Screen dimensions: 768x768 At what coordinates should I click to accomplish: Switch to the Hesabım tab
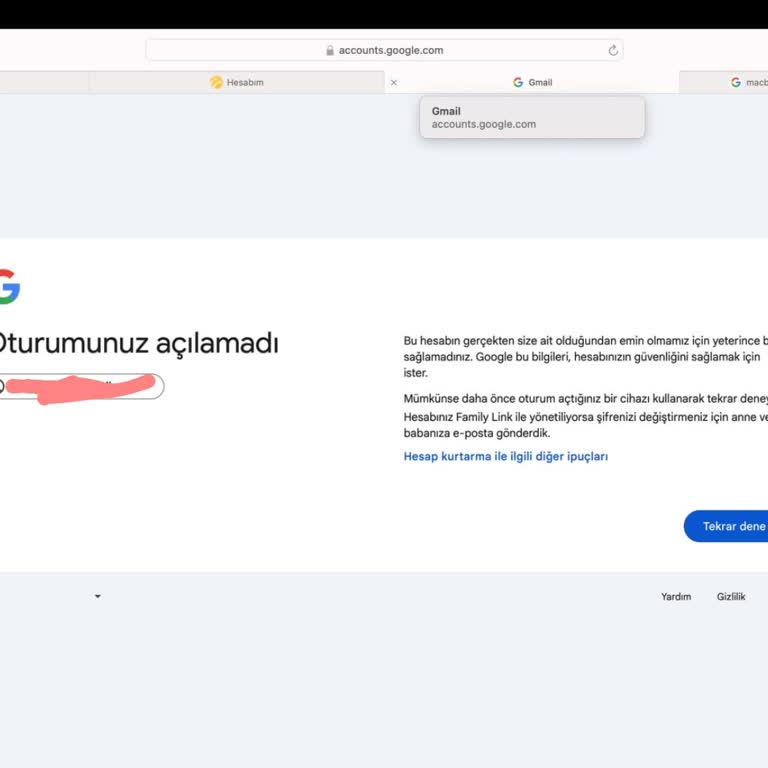pyautogui.click(x=237, y=82)
